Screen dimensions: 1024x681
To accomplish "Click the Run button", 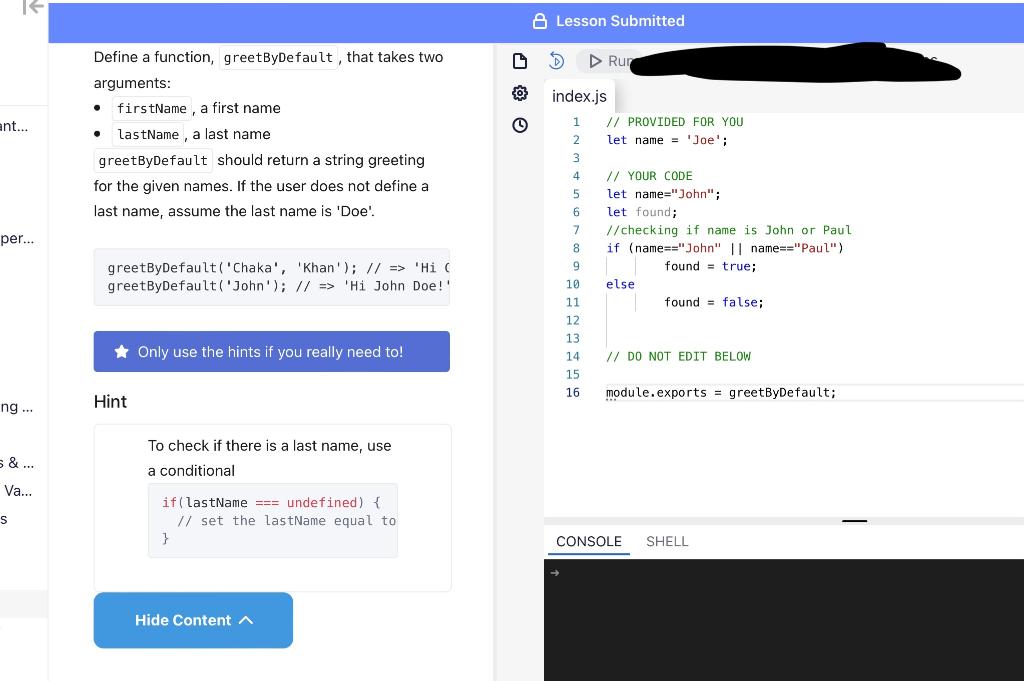I will (608, 60).
